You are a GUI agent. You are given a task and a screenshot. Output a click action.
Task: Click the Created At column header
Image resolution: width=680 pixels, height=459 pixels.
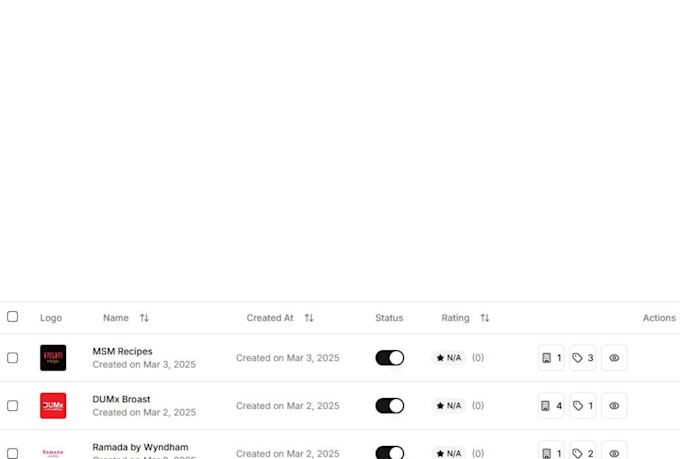270,318
